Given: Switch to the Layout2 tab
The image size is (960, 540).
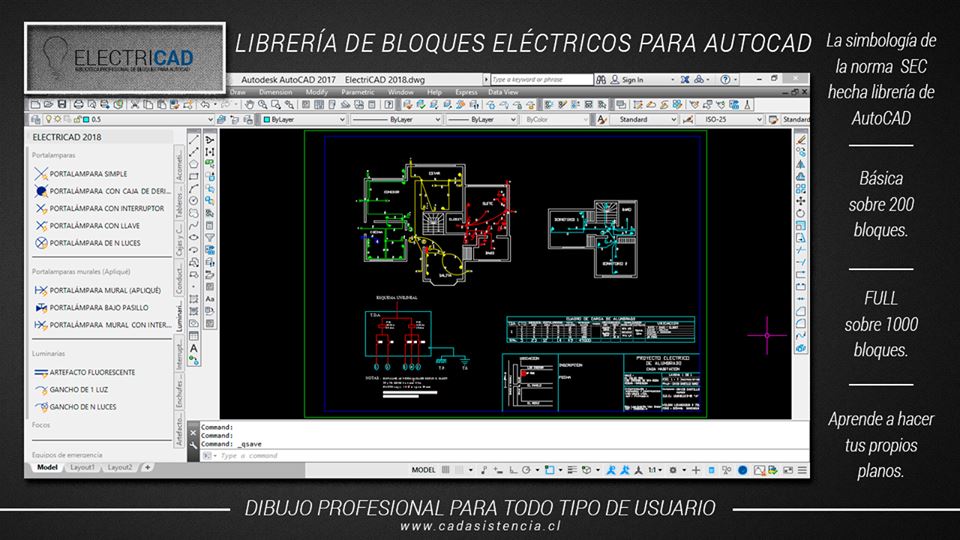Looking at the screenshot, I should 119,467.
